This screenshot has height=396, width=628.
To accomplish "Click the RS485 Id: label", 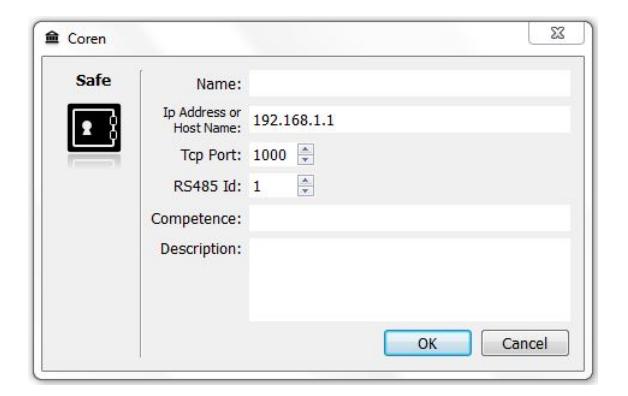I will tap(207, 186).
